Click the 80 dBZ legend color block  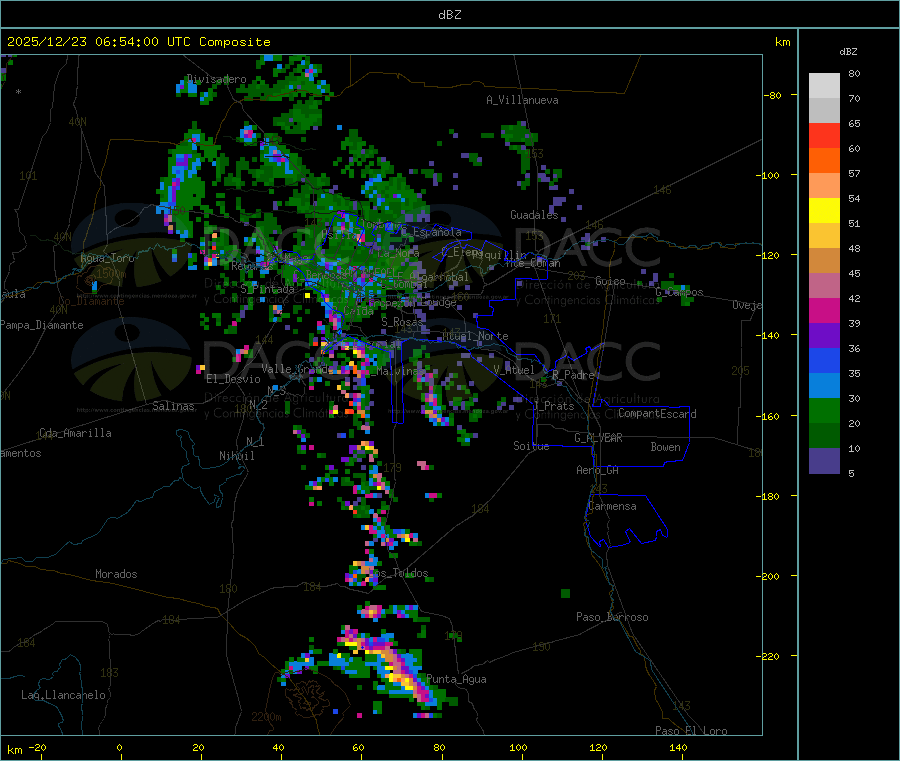824,86
